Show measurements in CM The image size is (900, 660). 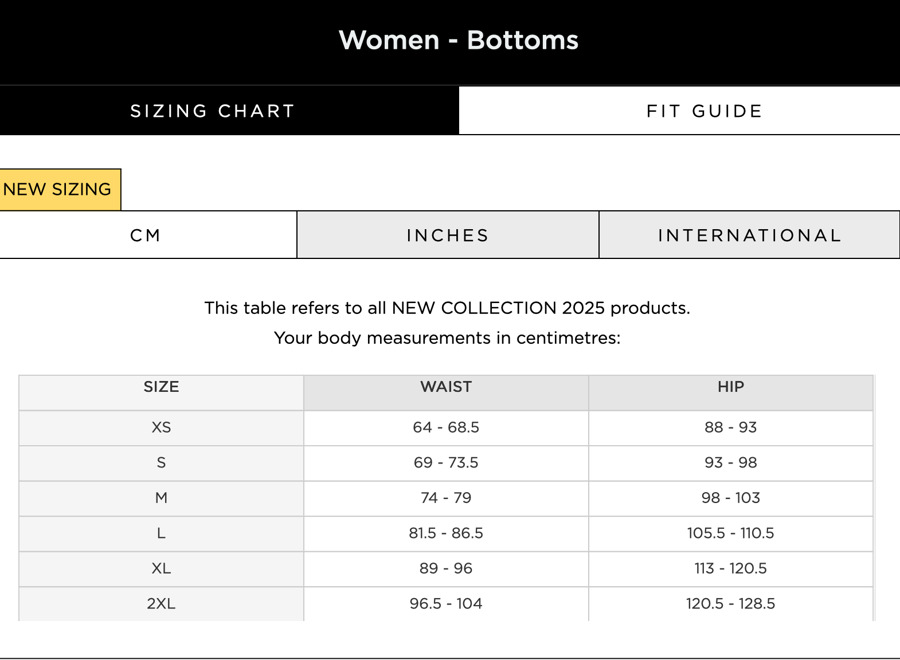146,235
